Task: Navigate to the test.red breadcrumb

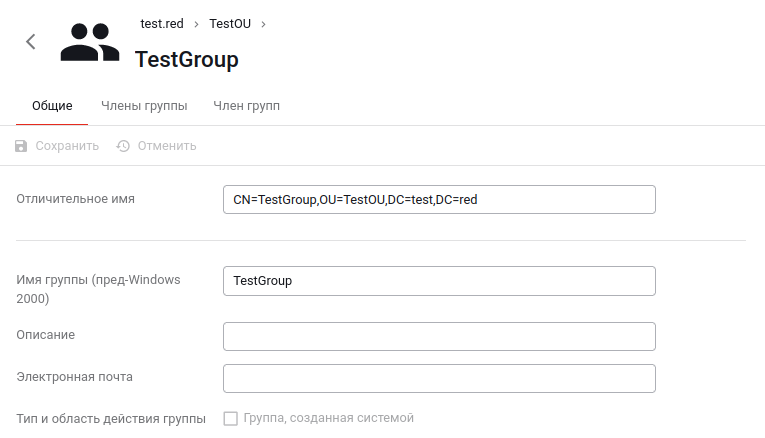Action: 162,23
